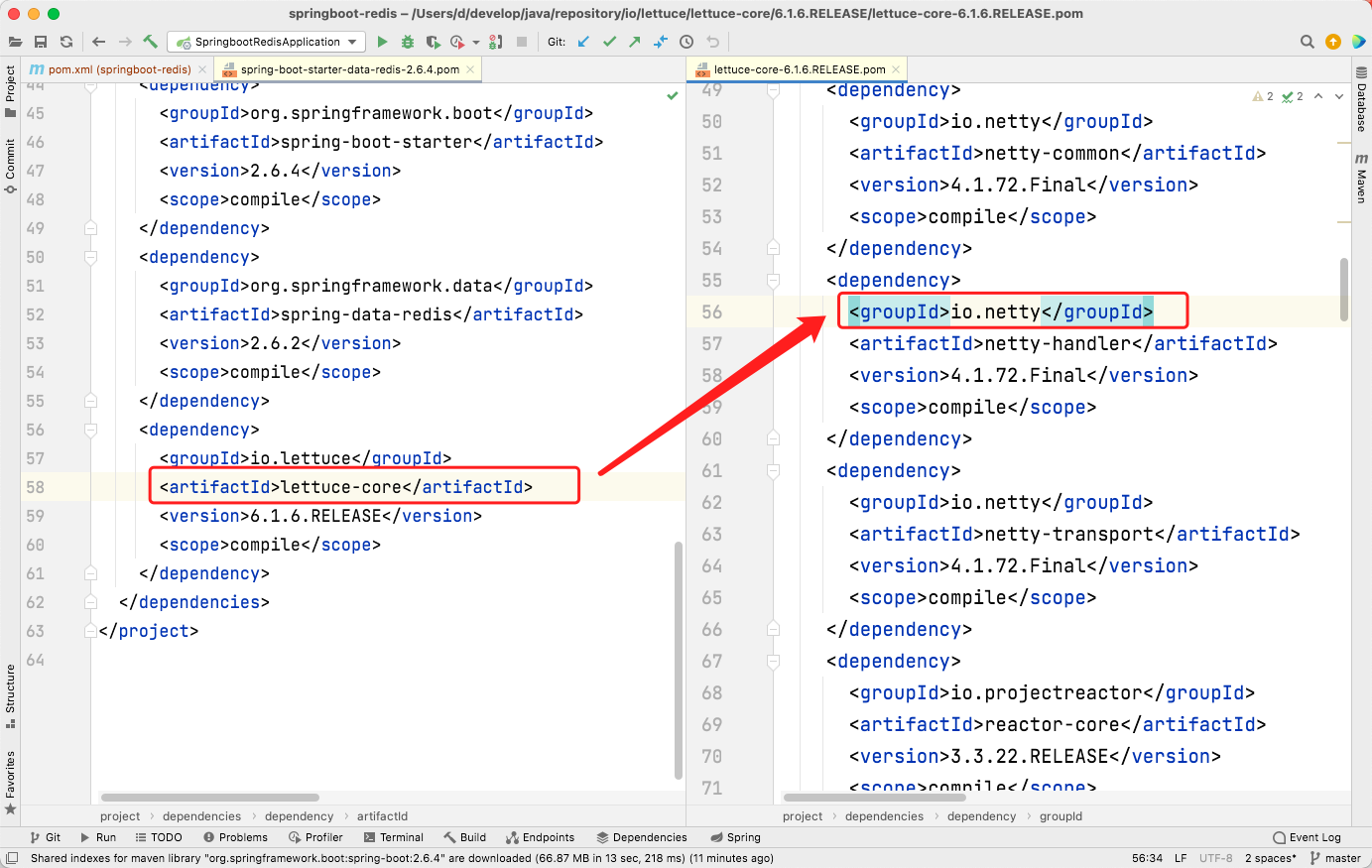Screen dimensions: 1372x868
Task: Close the pom.xml (springboot-redis) tab
Action: [202, 69]
